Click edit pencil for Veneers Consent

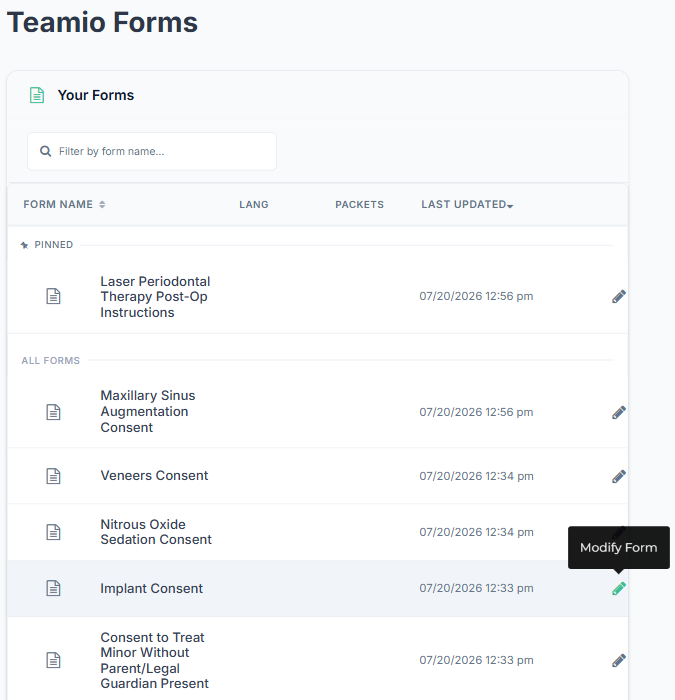619,476
